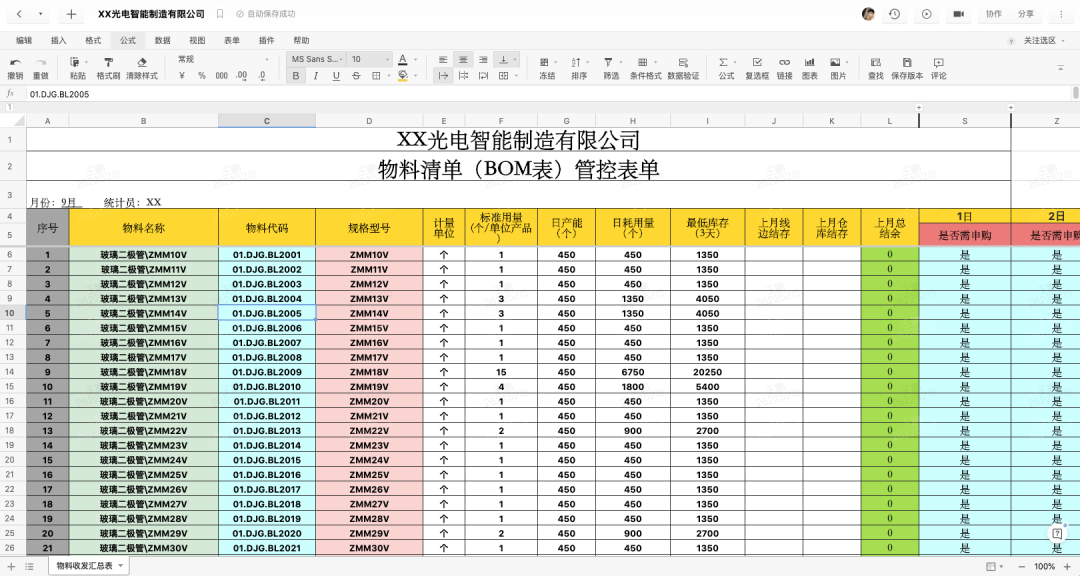
Task: Create new document with plus icon
Action: pos(71,14)
